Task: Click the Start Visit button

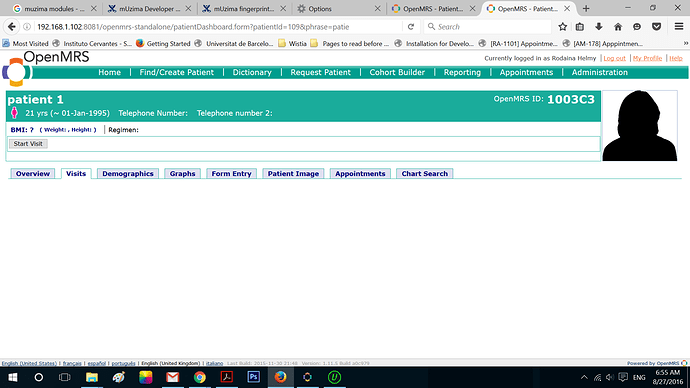Action: 28,144
